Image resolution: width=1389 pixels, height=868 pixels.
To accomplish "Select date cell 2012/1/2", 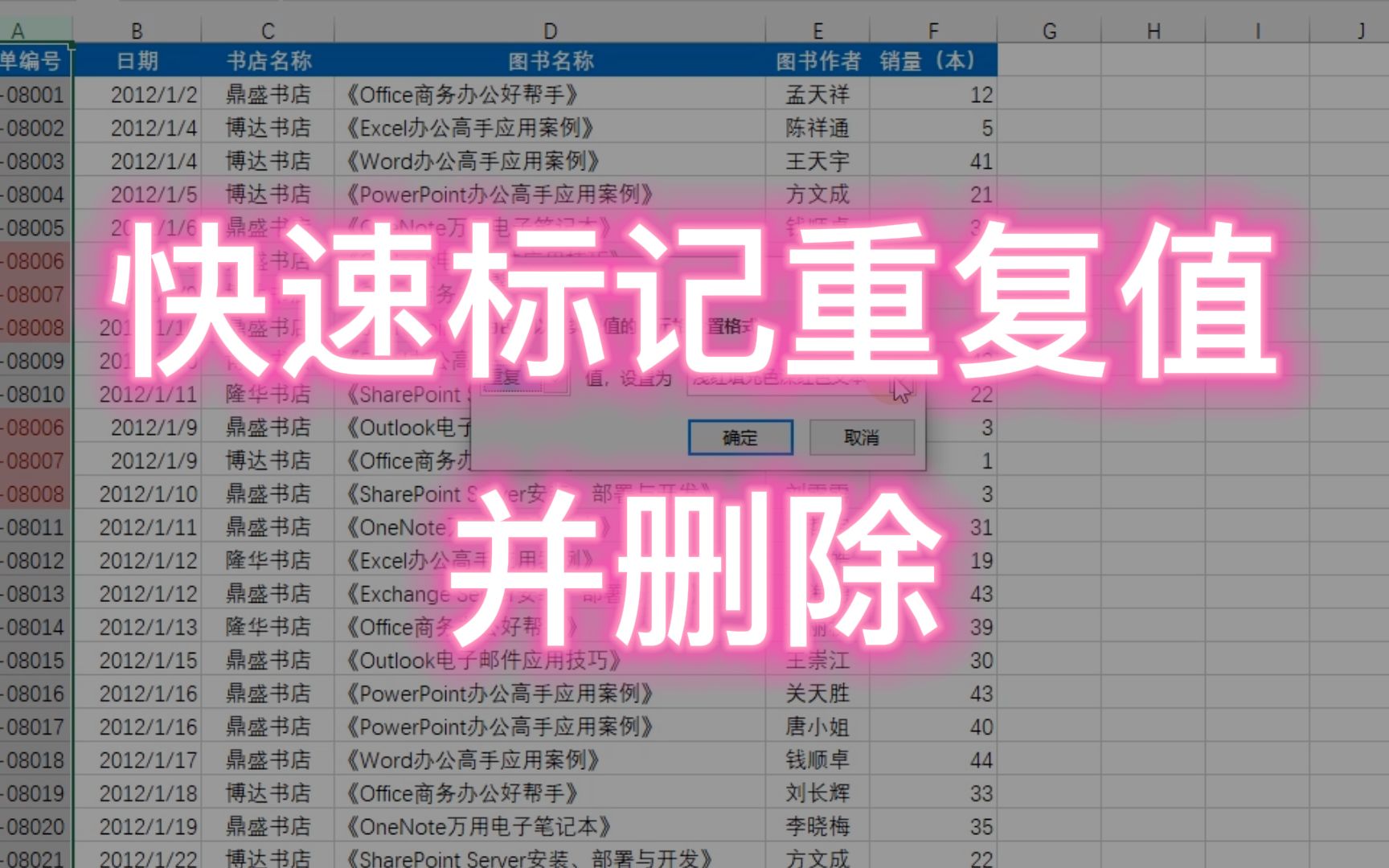I will tap(137, 94).
